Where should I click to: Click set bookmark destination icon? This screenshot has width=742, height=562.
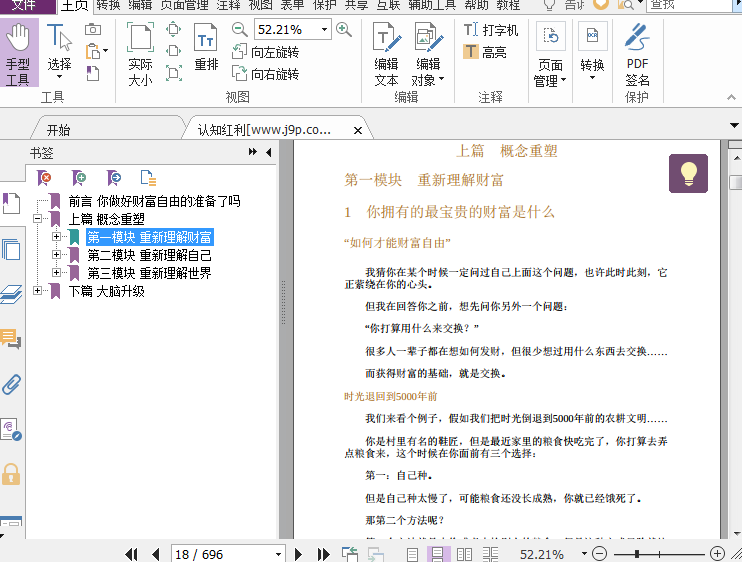point(114,178)
